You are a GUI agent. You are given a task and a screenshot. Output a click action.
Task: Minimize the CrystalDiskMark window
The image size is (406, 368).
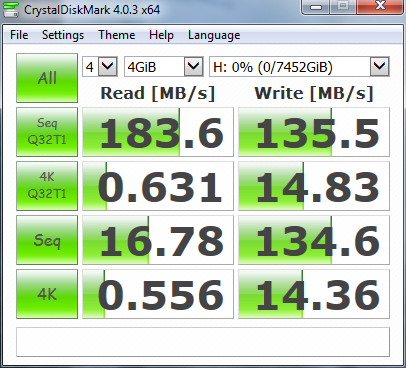click(316, 7)
